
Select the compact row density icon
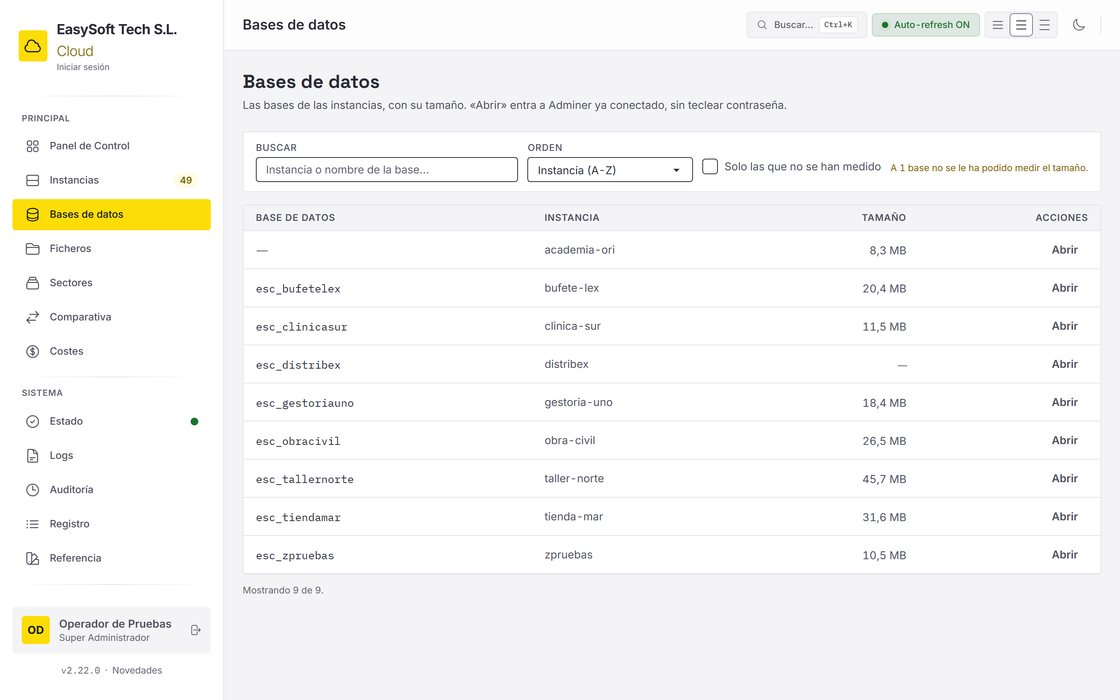pyautogui.click(x=998, y=25)
